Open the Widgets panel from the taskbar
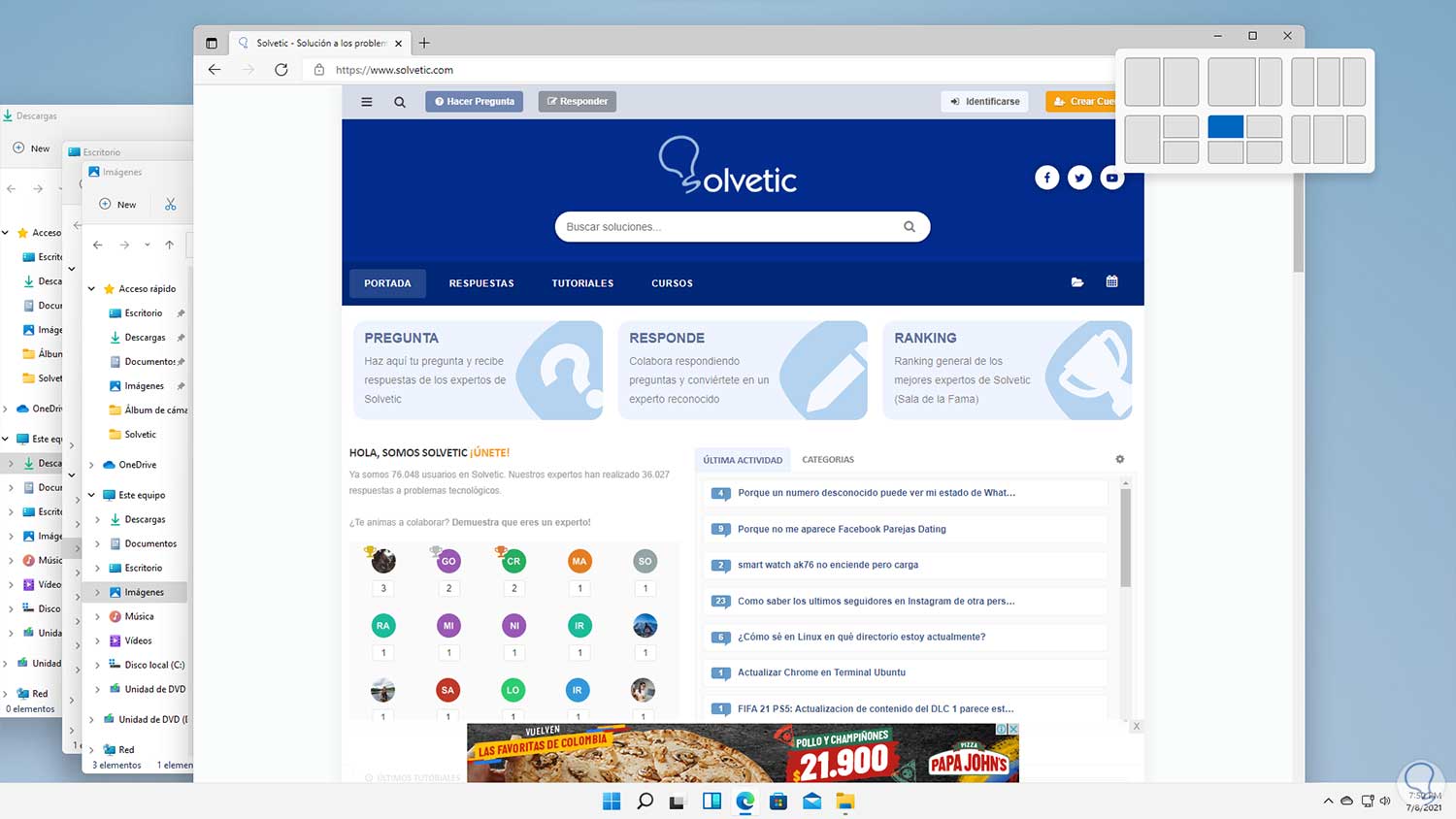 (x=711, y=801)
